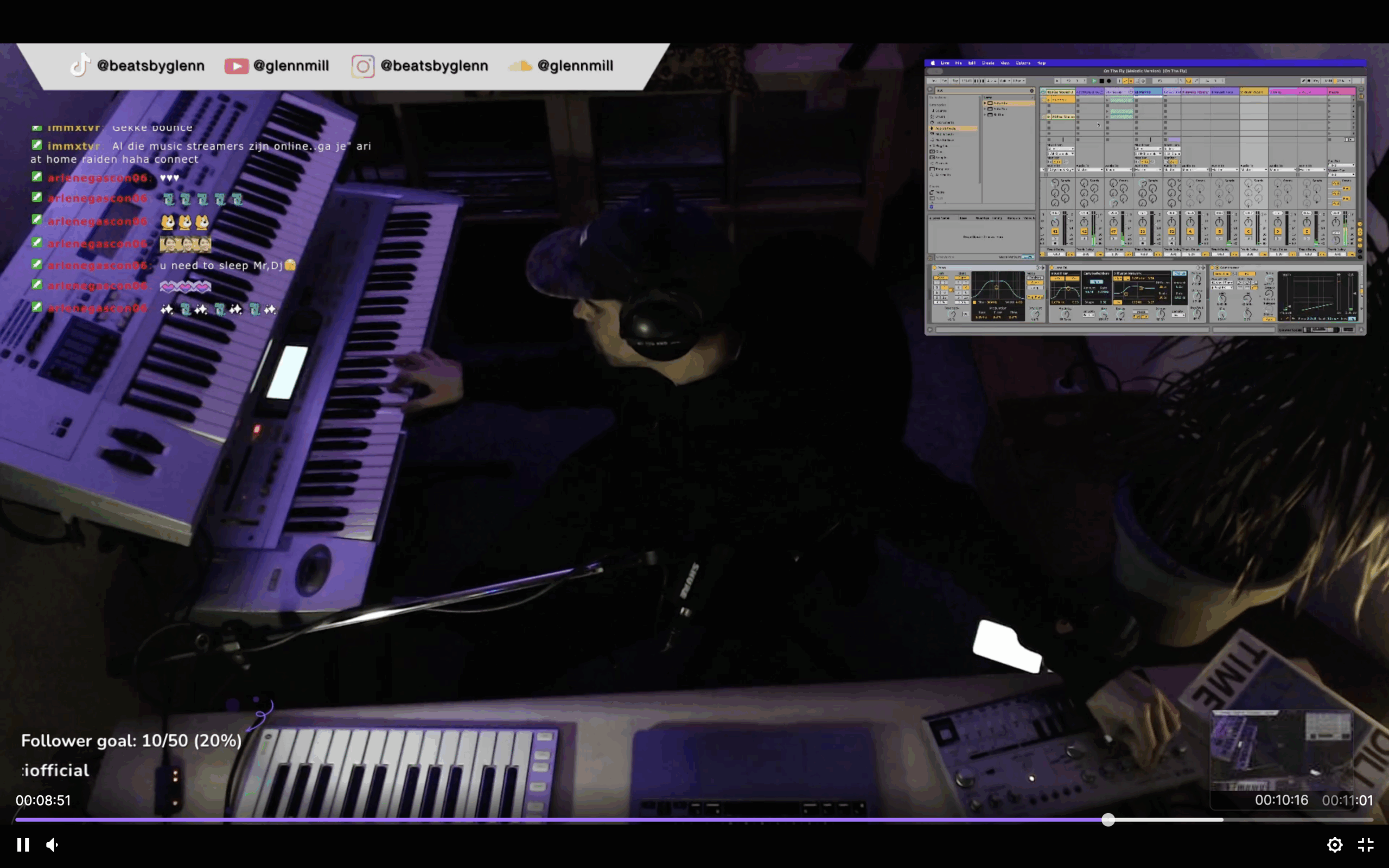1389x868 pixels.
Task: Toggle the Compressor device on/off switch
Action: [x=1213, y=267]
